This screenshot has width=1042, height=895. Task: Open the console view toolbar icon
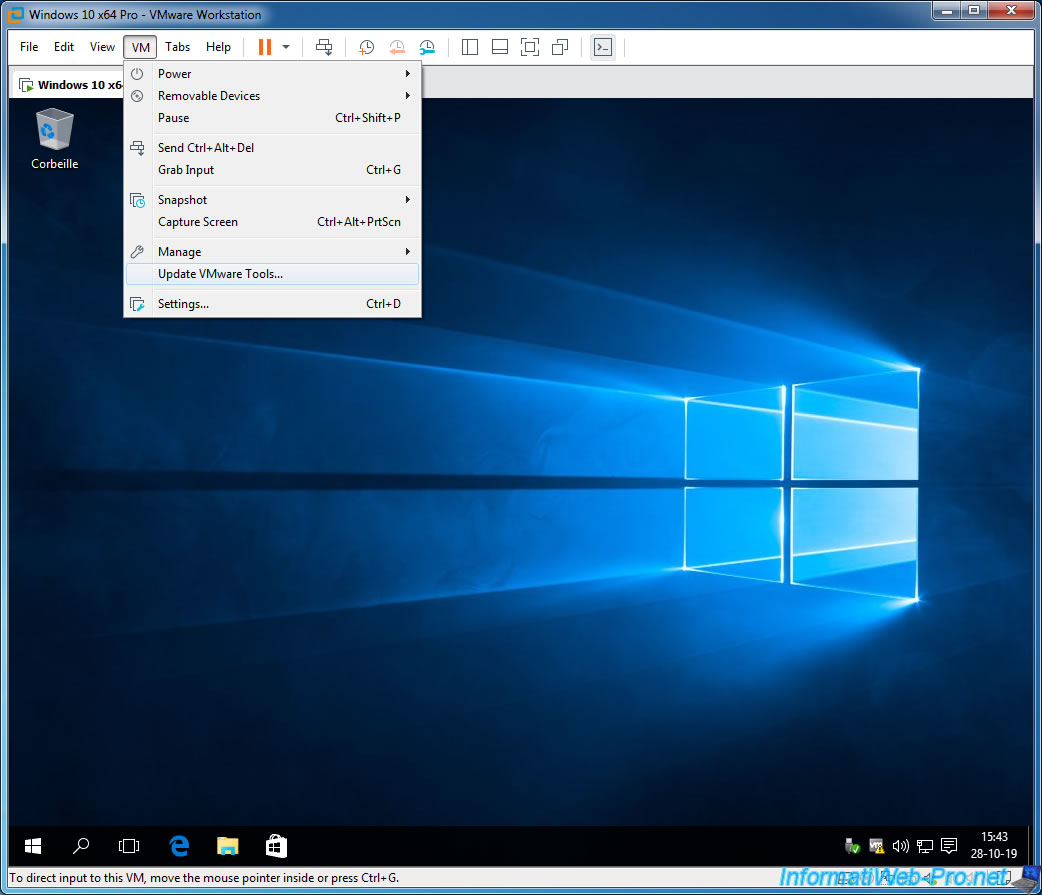603,47
